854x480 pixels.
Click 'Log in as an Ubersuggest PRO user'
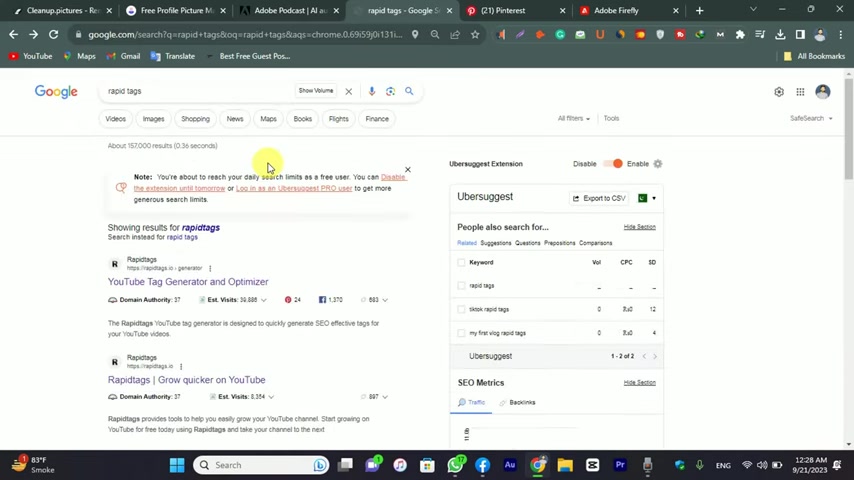click(x=294, y=188)
